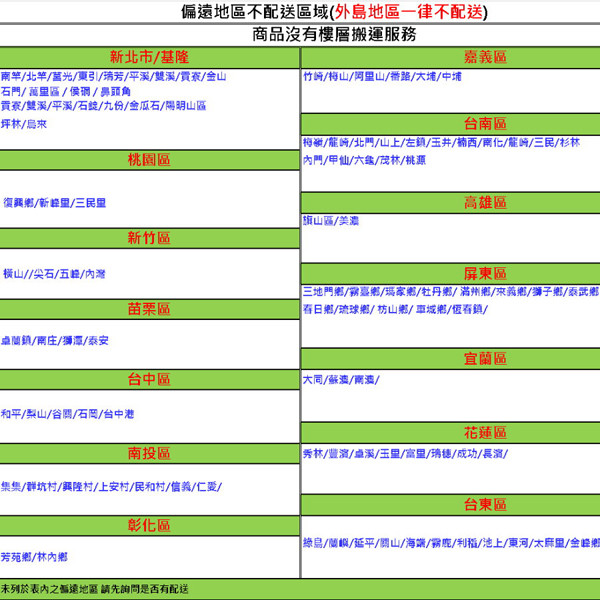Click the 新竹區 heading
The width and height of the screenshot is (600, 600).
pyautogui.click(x=149, y=238)
